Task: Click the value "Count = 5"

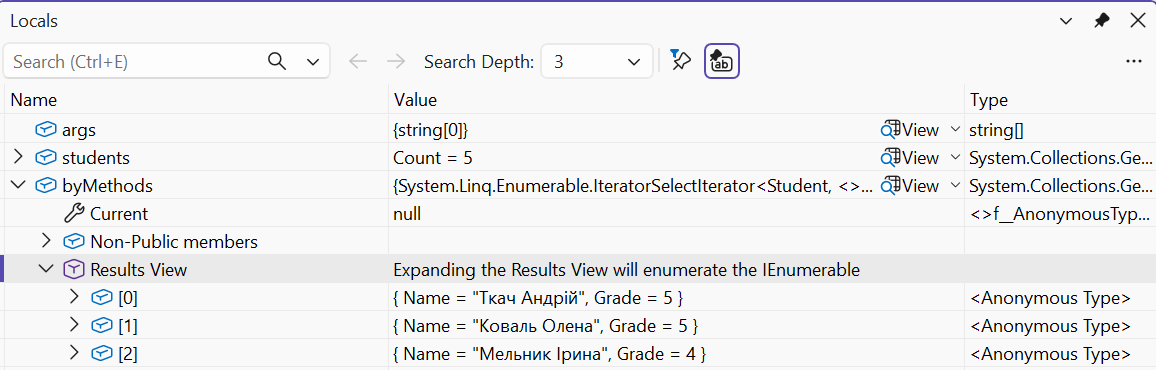Action: 434,158
